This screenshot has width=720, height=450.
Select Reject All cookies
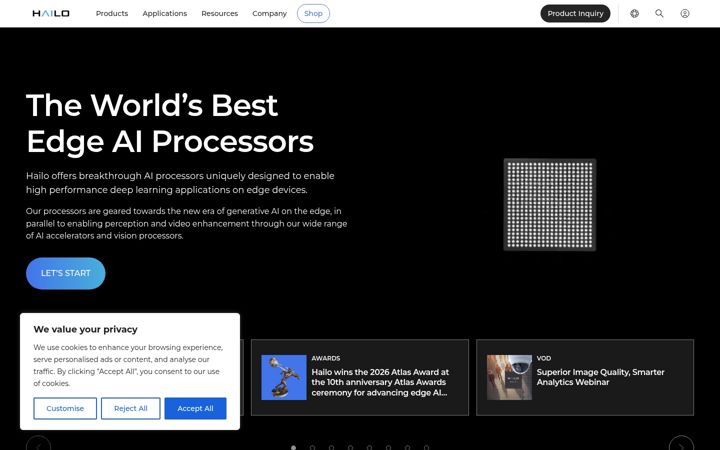pos(130,408)
